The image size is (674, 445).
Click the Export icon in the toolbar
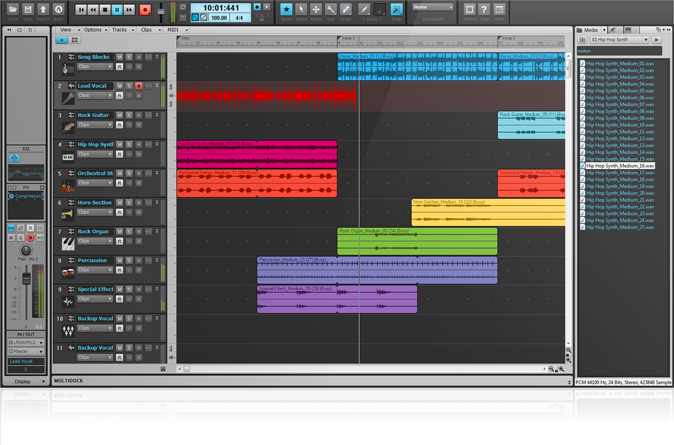43,9
